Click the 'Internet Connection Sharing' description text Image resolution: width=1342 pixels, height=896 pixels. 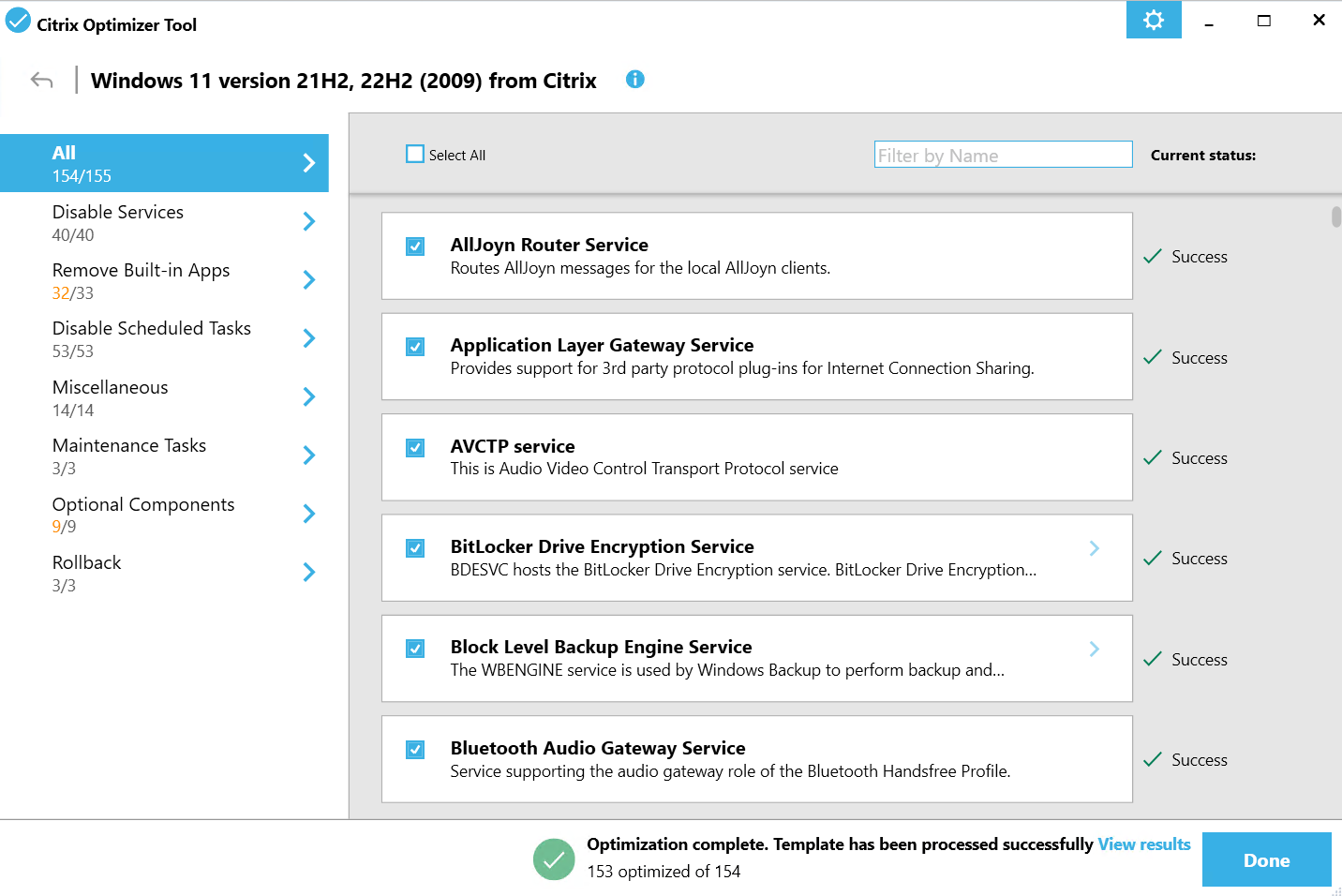pyautogui.click(x=742, y=368)
